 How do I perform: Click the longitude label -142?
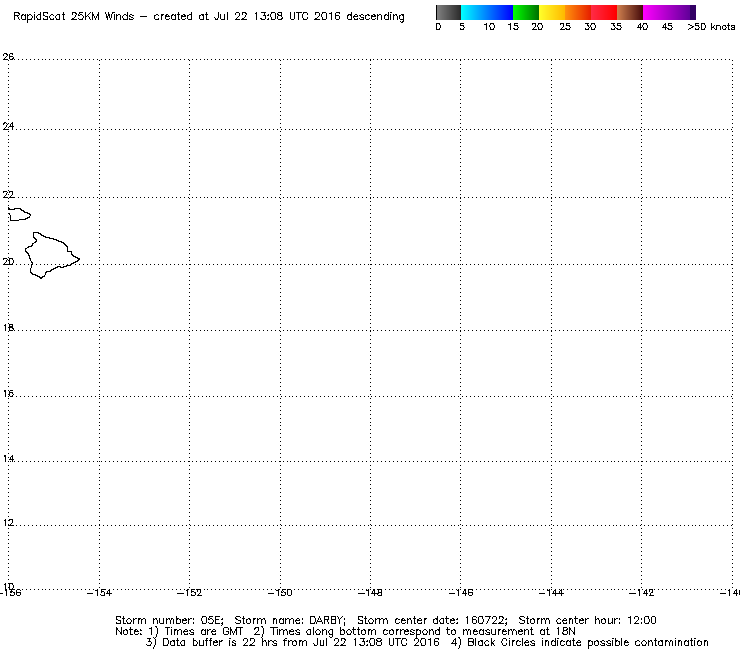tap(641, 593)
